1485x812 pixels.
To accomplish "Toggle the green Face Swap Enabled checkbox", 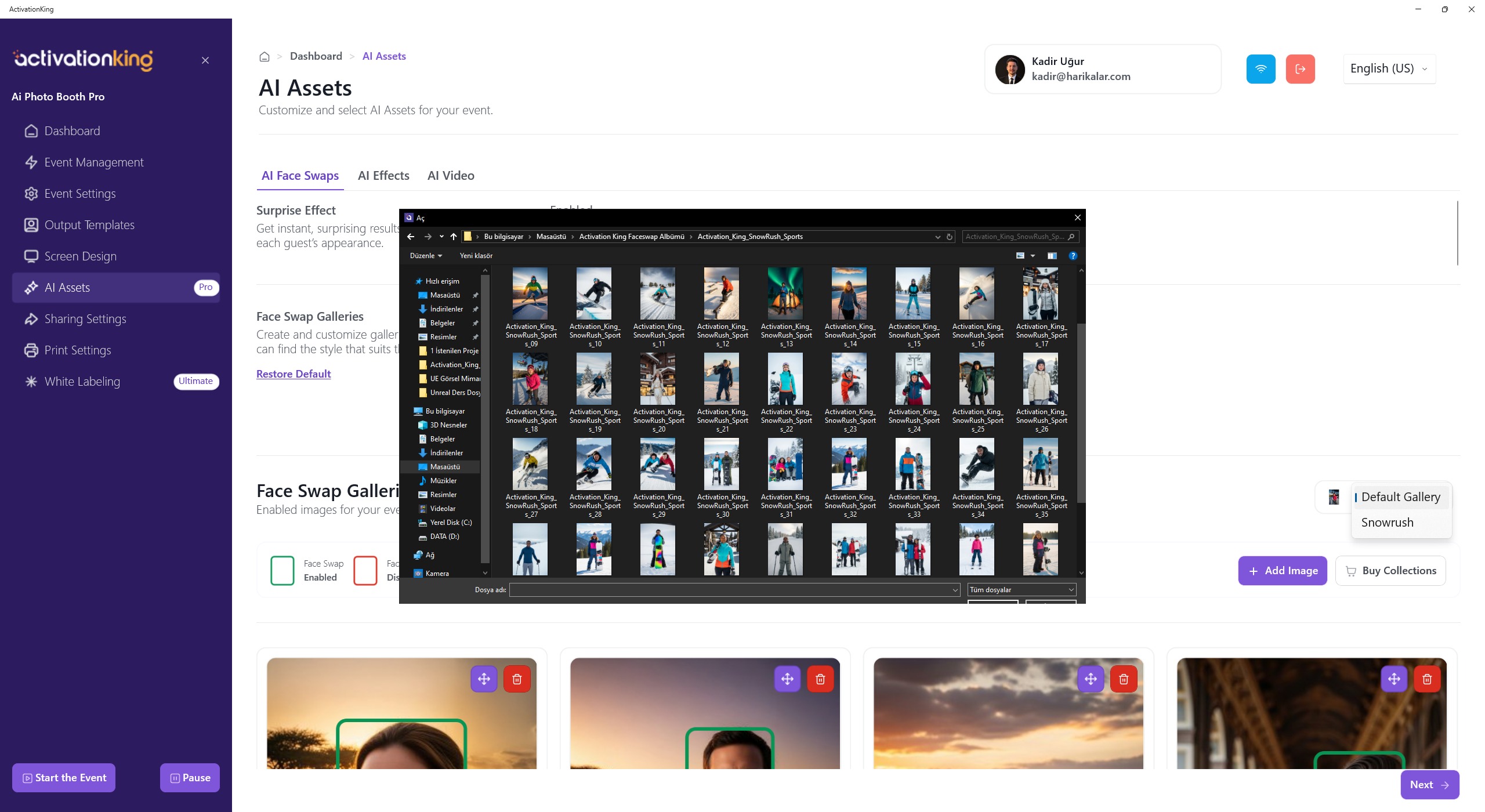I will coord(282,571).
